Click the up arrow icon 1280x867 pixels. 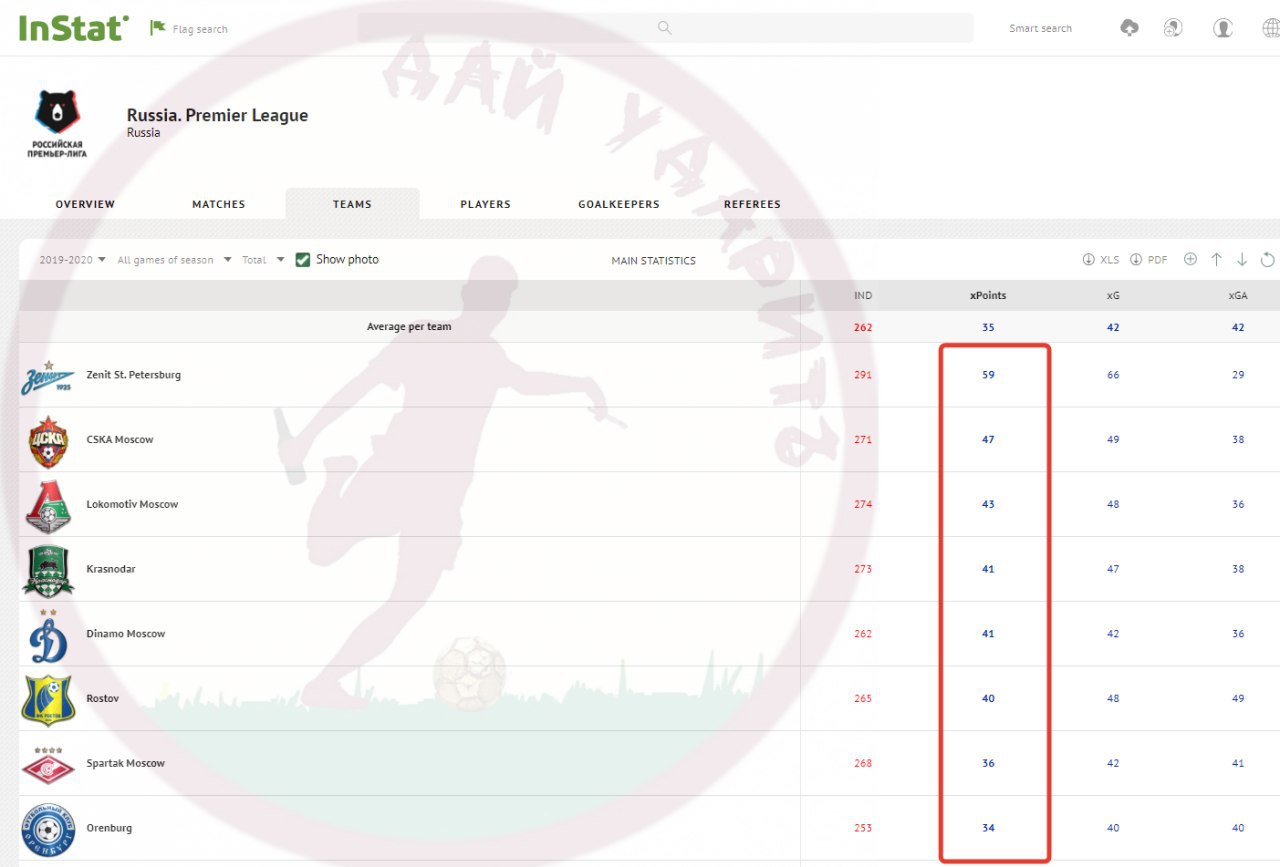[1216, 259]
